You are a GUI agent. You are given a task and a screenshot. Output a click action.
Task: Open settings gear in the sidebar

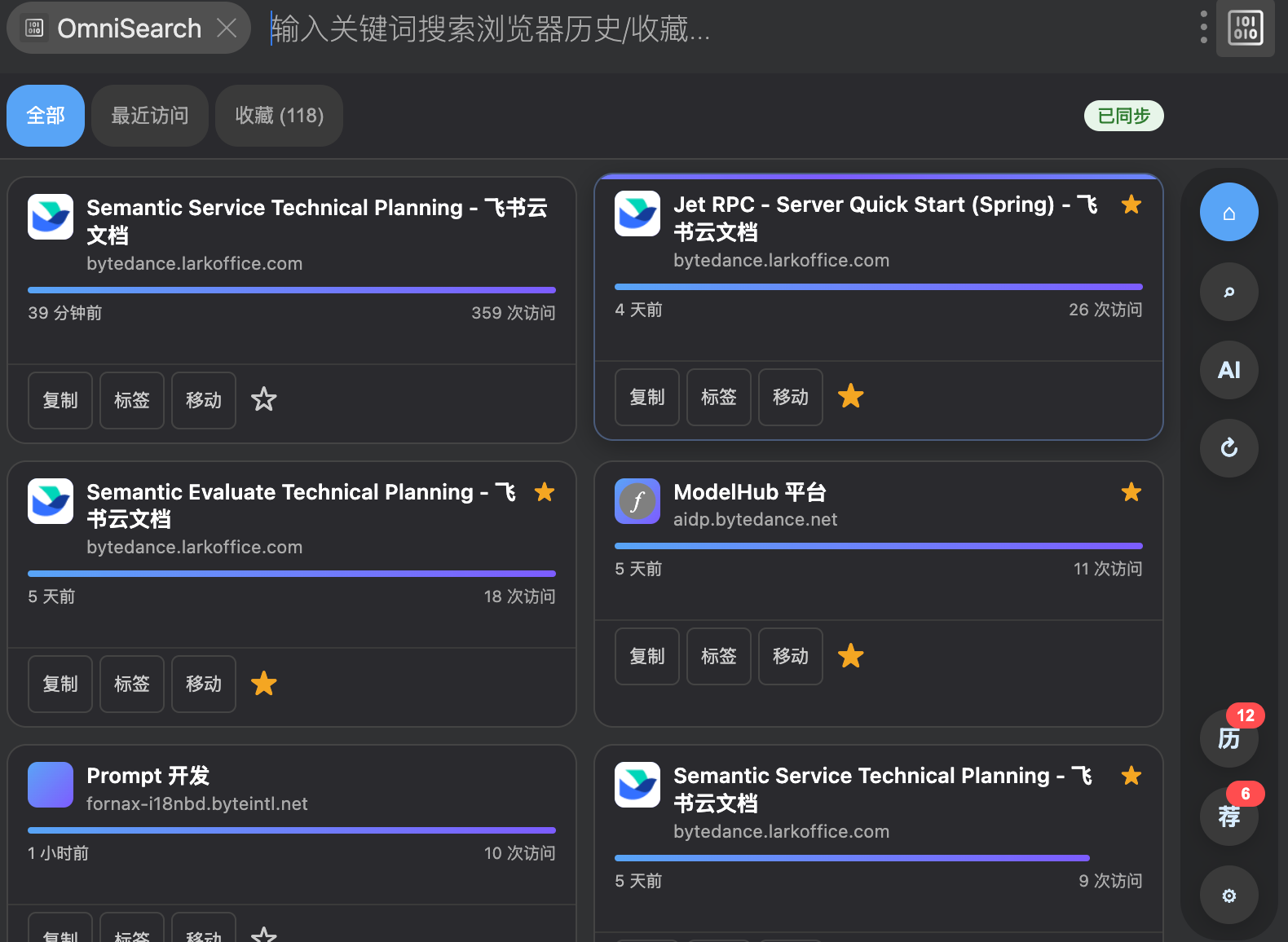coord(1228,895)
